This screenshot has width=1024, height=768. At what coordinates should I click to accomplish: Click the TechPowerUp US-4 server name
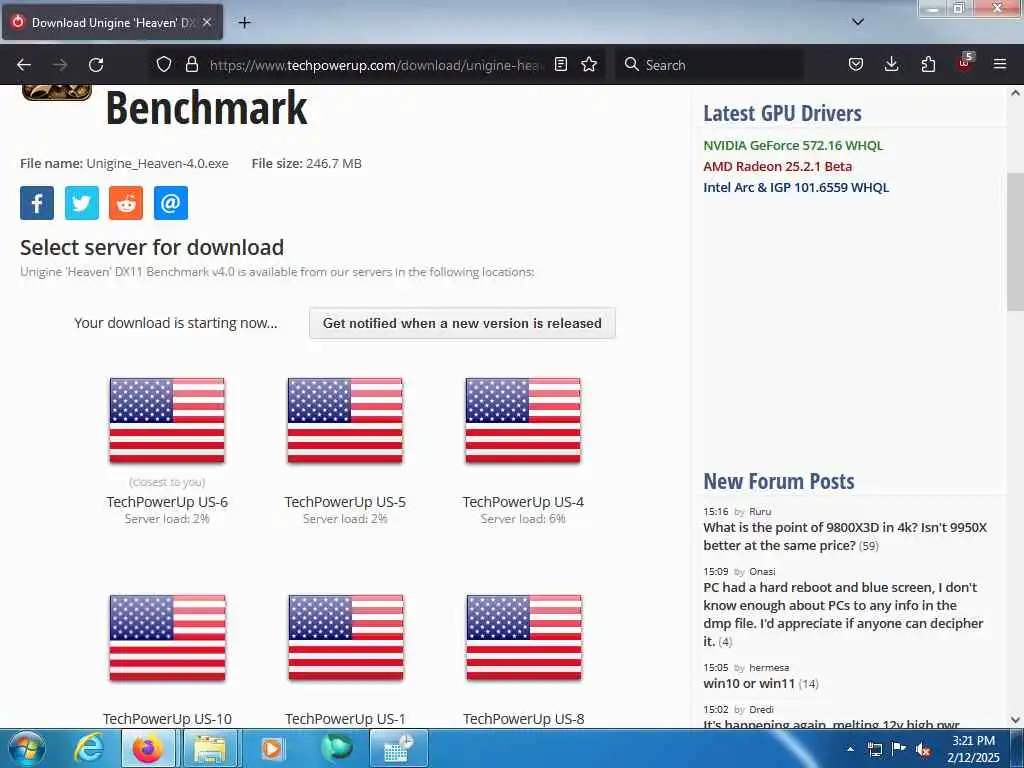[x=523, y=502]
